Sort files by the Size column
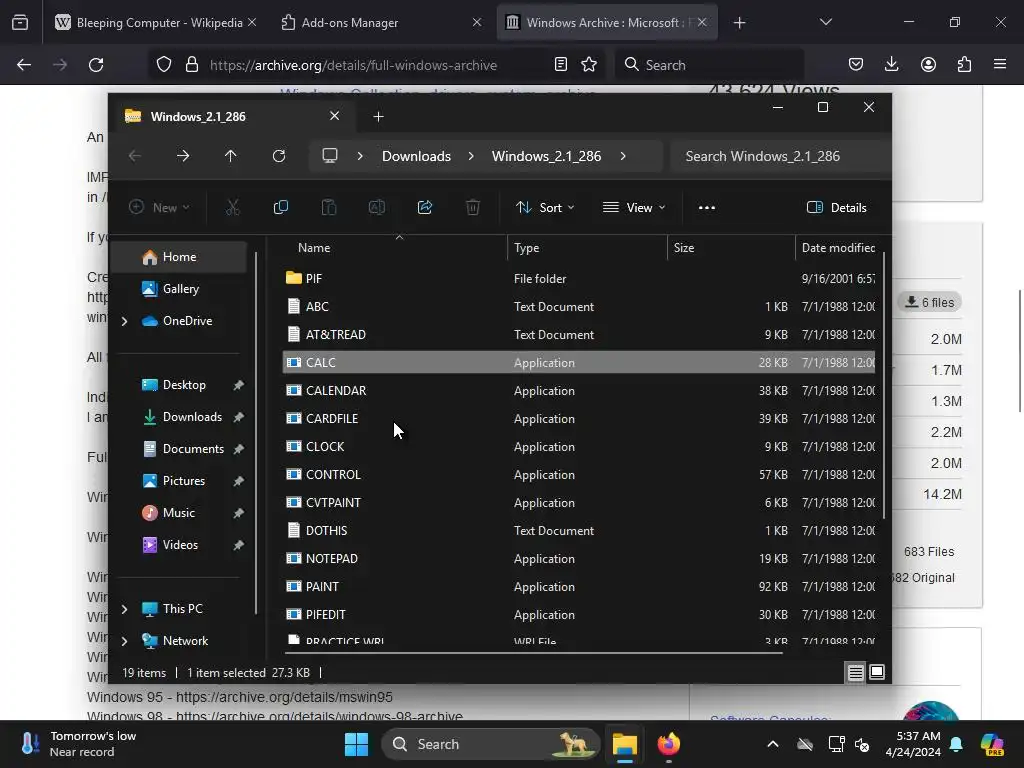The image size is (1024, 768). [731, 248]
